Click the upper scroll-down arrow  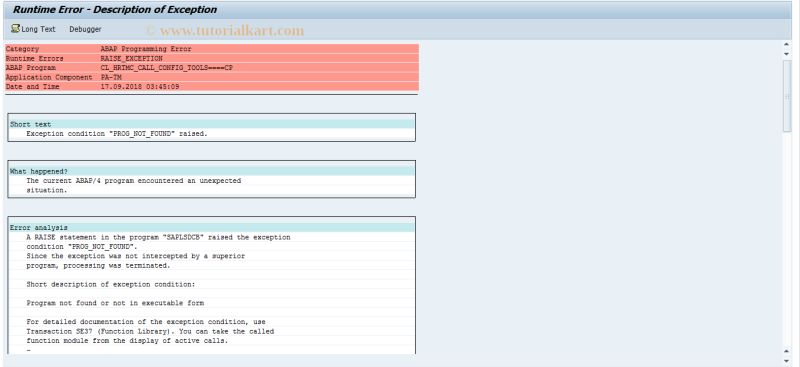pyautogui.click(x=786, y=54)
